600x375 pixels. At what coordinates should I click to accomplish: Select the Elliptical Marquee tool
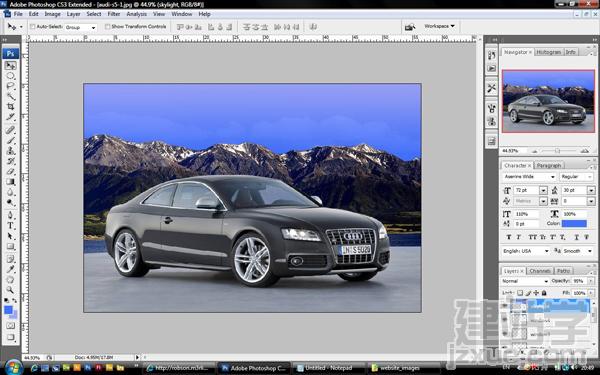[x=10, y=76]
